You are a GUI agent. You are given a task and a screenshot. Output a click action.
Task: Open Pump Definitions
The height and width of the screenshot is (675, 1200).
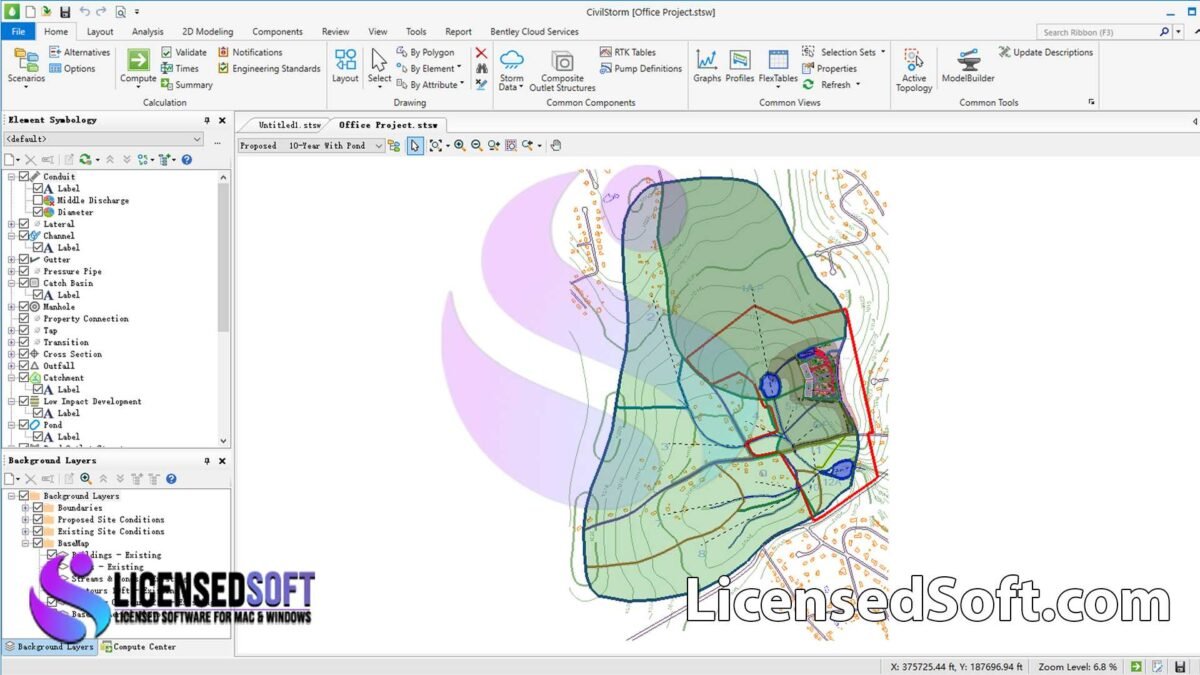click(641, 69)
